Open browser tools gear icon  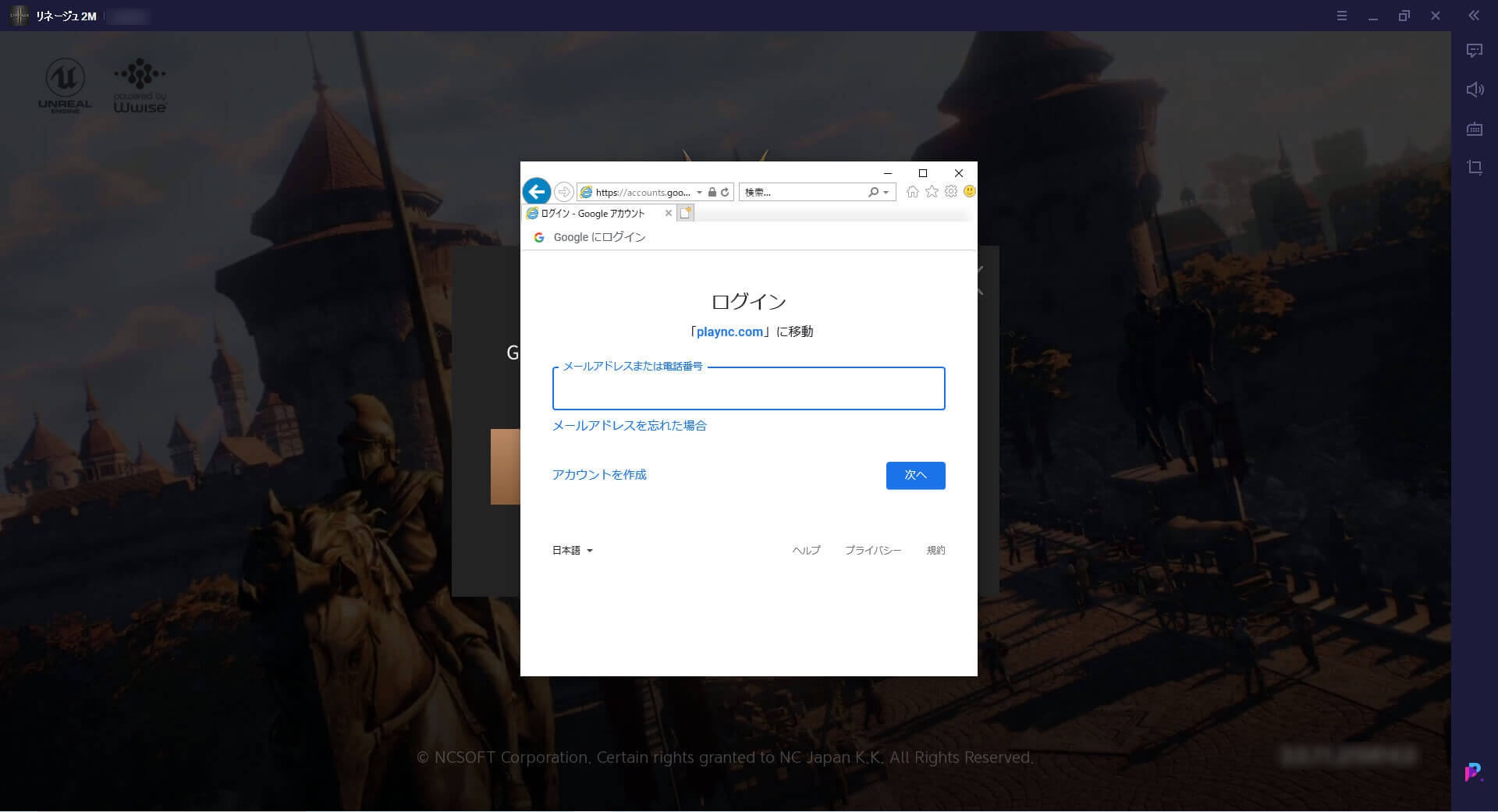click(x=950, y=192)
